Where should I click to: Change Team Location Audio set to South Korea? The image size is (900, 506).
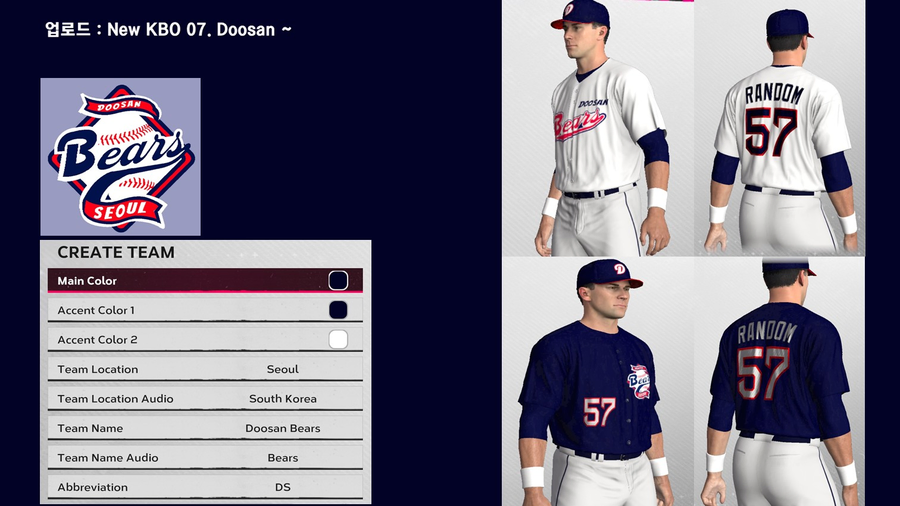205,398
